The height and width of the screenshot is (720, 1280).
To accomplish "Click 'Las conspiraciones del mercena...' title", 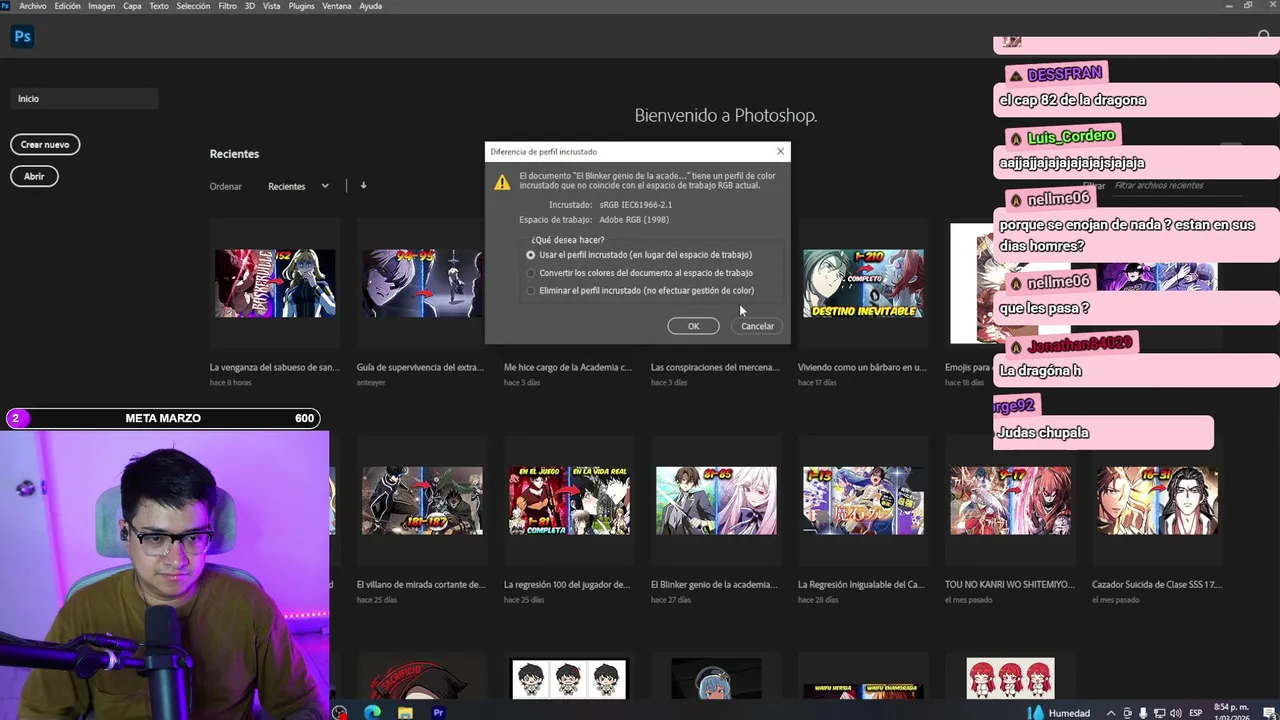I will click(x=715, y=368).
